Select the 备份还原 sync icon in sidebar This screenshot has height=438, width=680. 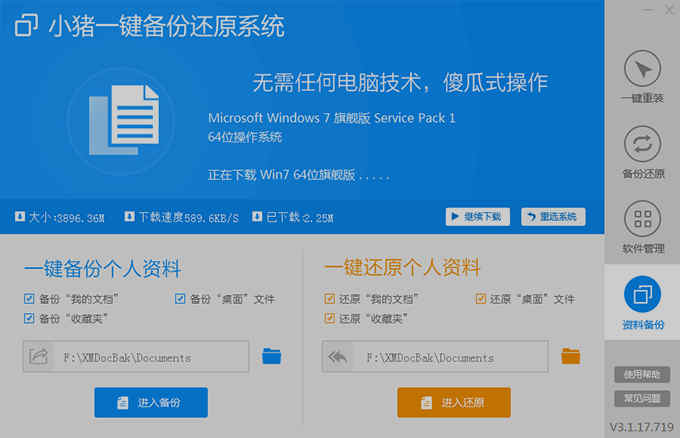pyautogui.click(x=642, y=144)
